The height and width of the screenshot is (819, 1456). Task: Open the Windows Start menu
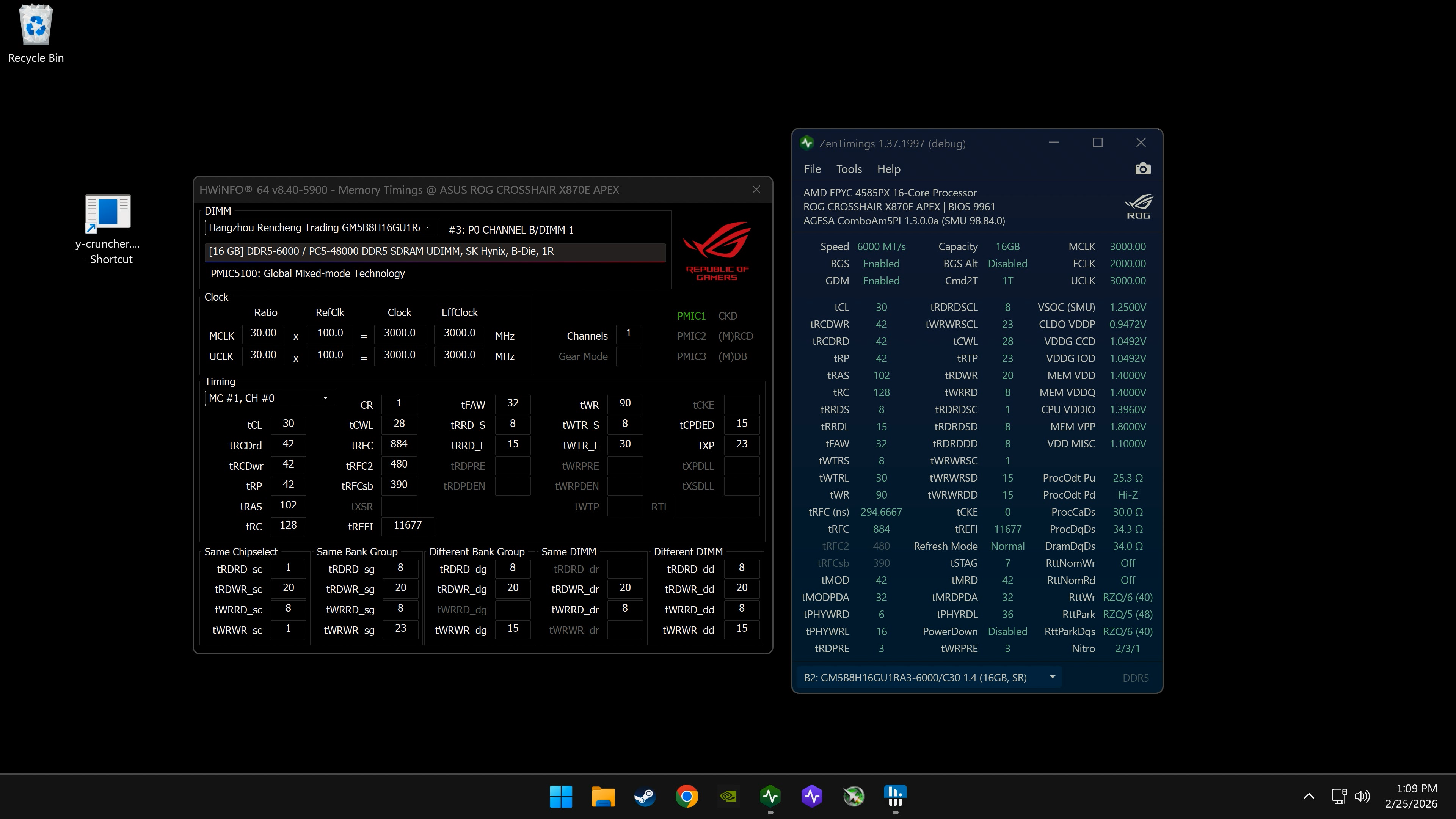pos(561,796)
